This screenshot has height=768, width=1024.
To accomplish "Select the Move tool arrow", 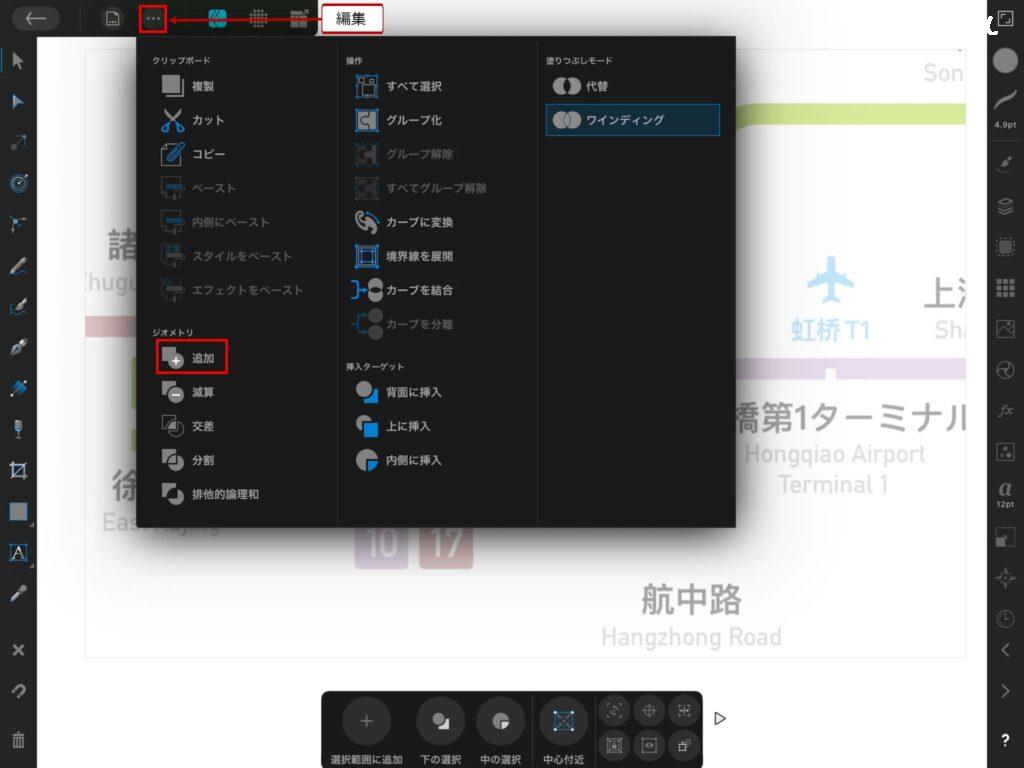I will (x=18, y=60).
